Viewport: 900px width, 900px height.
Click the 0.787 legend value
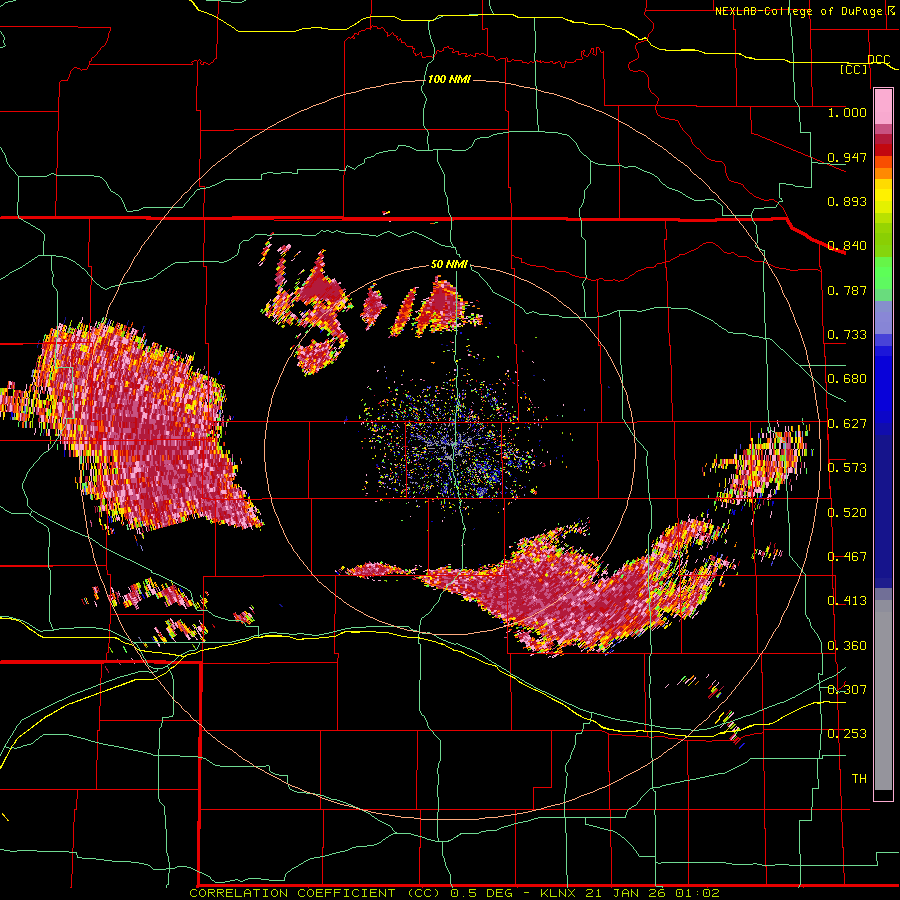(847, 290)
